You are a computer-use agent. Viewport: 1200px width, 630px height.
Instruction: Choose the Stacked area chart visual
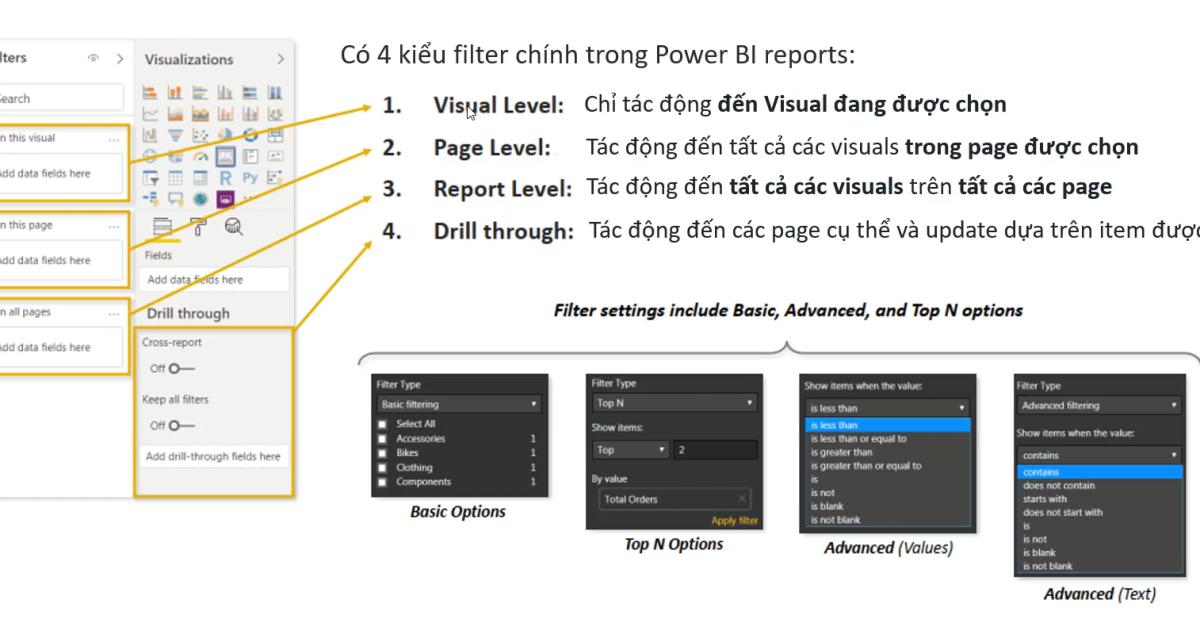point(200,114)
